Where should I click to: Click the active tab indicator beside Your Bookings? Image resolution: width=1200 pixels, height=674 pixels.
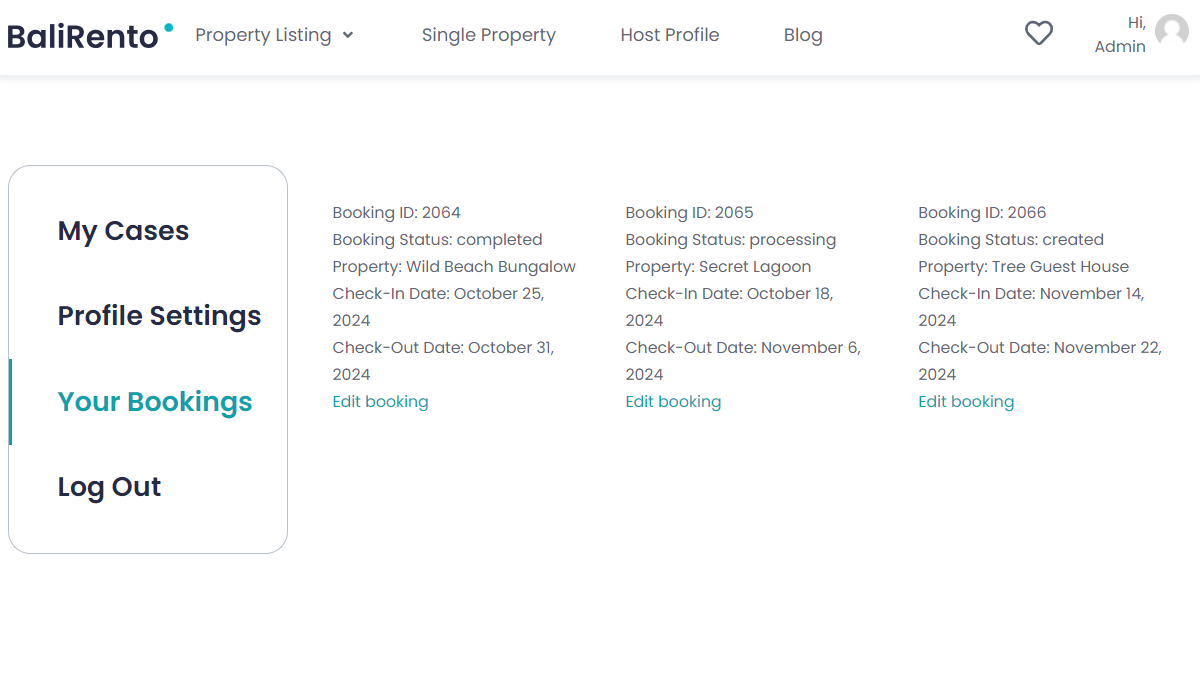point(11,401)
